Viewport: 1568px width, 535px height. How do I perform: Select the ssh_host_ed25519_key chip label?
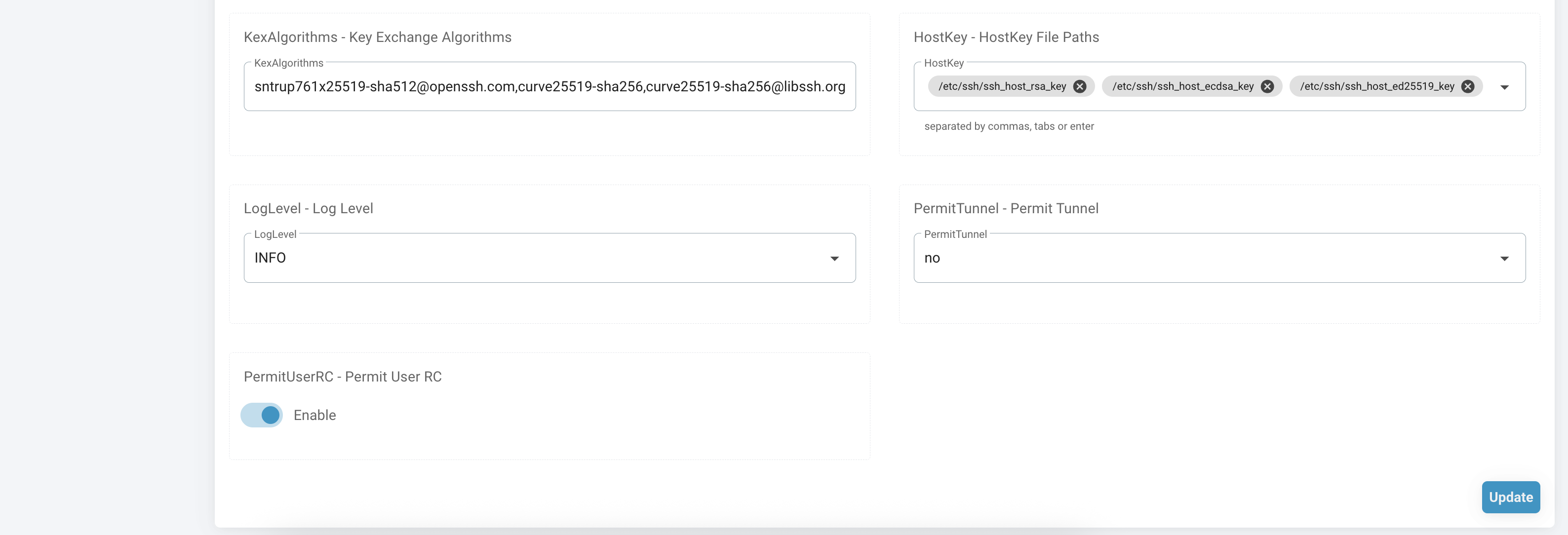(1376, 86)
